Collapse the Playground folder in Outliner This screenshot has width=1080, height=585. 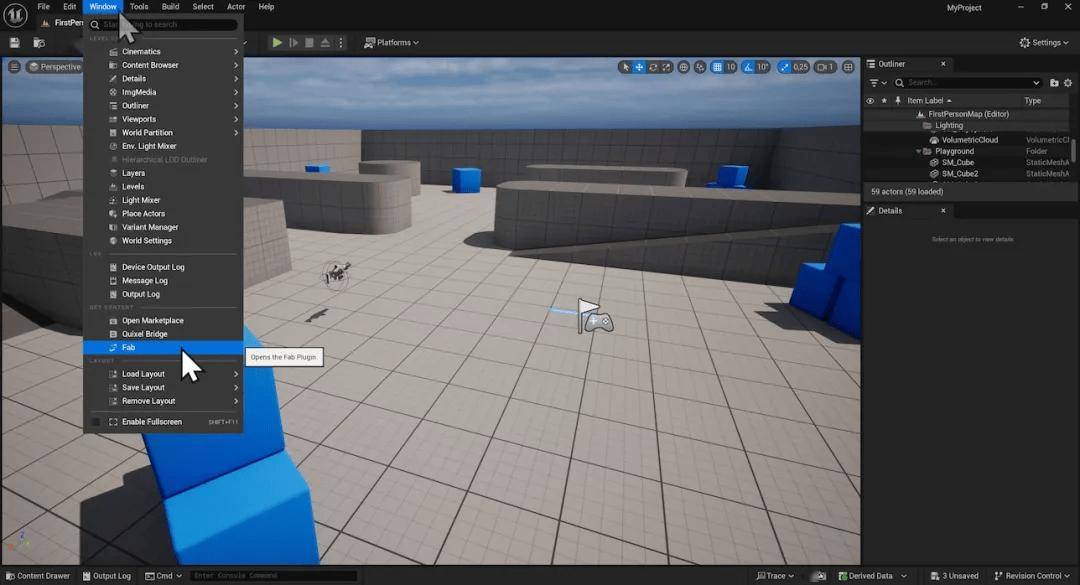pos(918,151)
